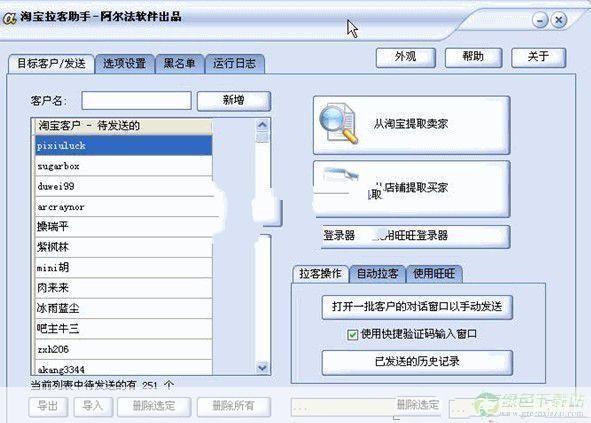Switch to the 自动拉客 tab

(x=377, y=274)
